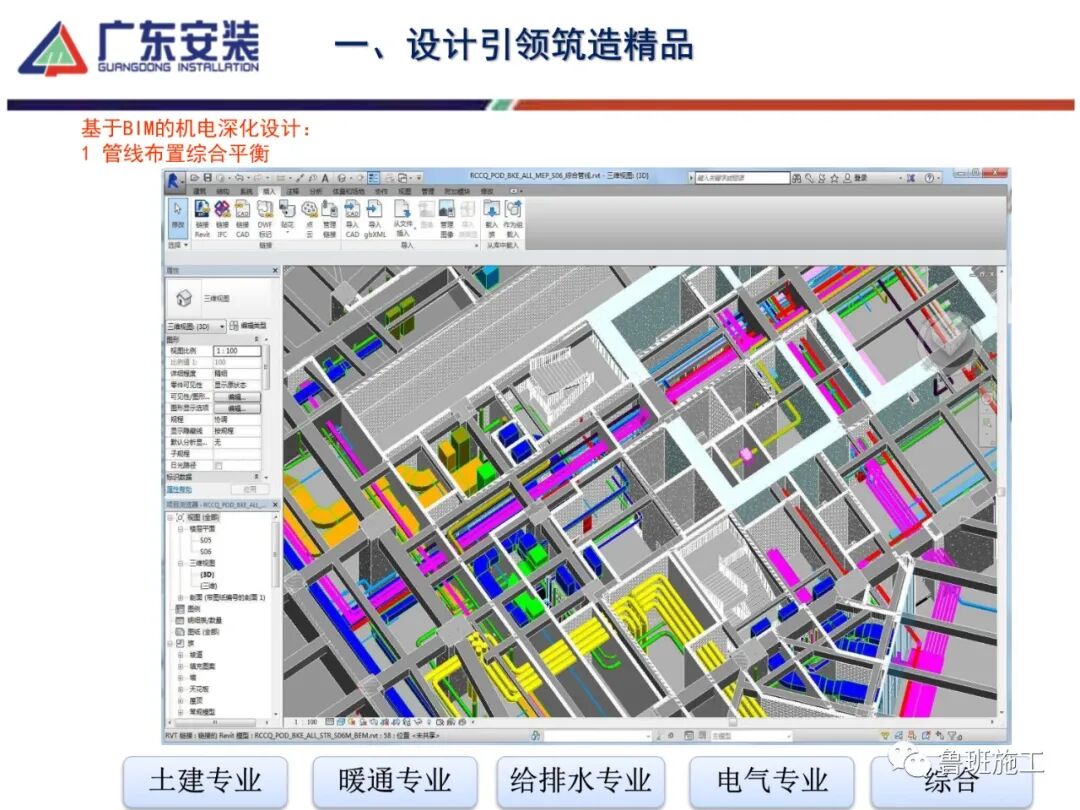Select the {3D} view in browser
The width and height of the screenshot is (1080, 810).
click(207, 574)
